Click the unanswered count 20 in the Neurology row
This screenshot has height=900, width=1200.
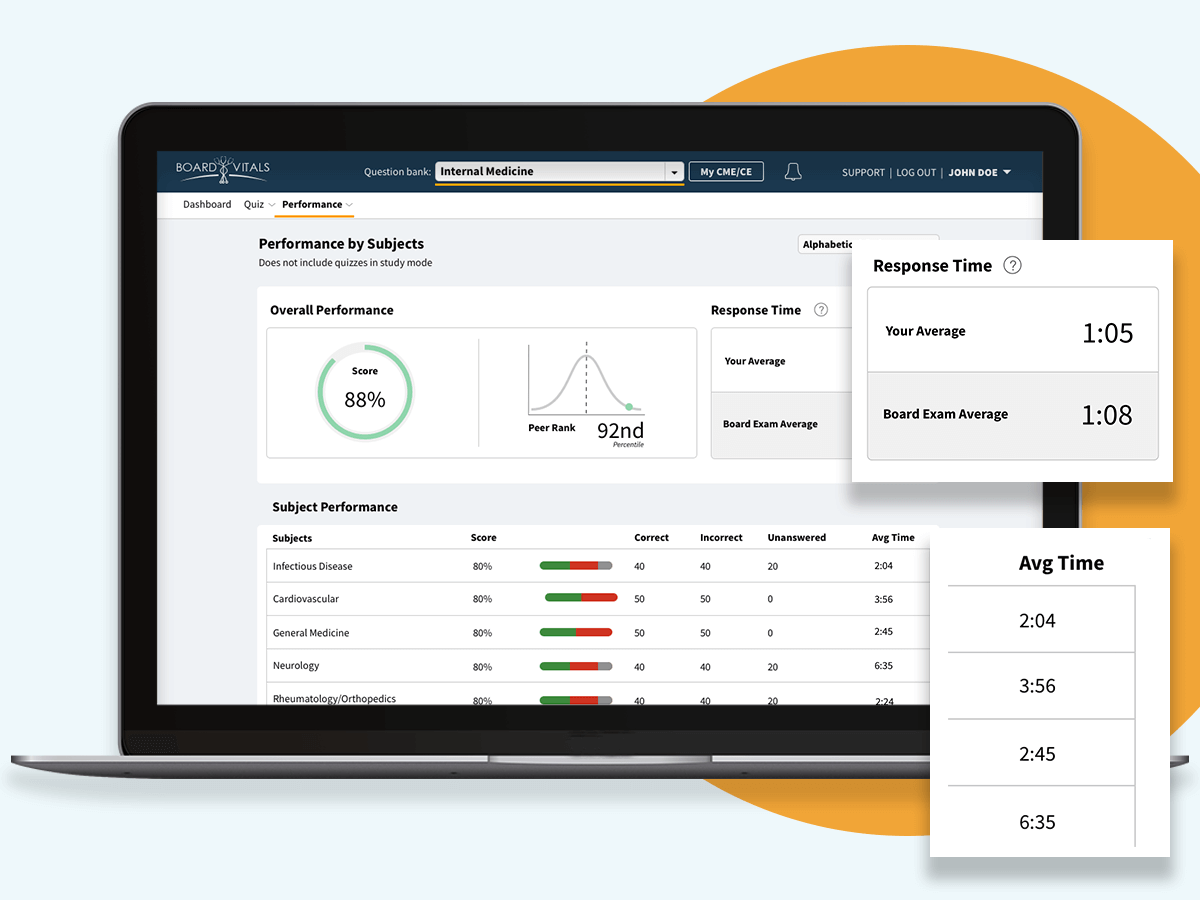tap(772, 667)
